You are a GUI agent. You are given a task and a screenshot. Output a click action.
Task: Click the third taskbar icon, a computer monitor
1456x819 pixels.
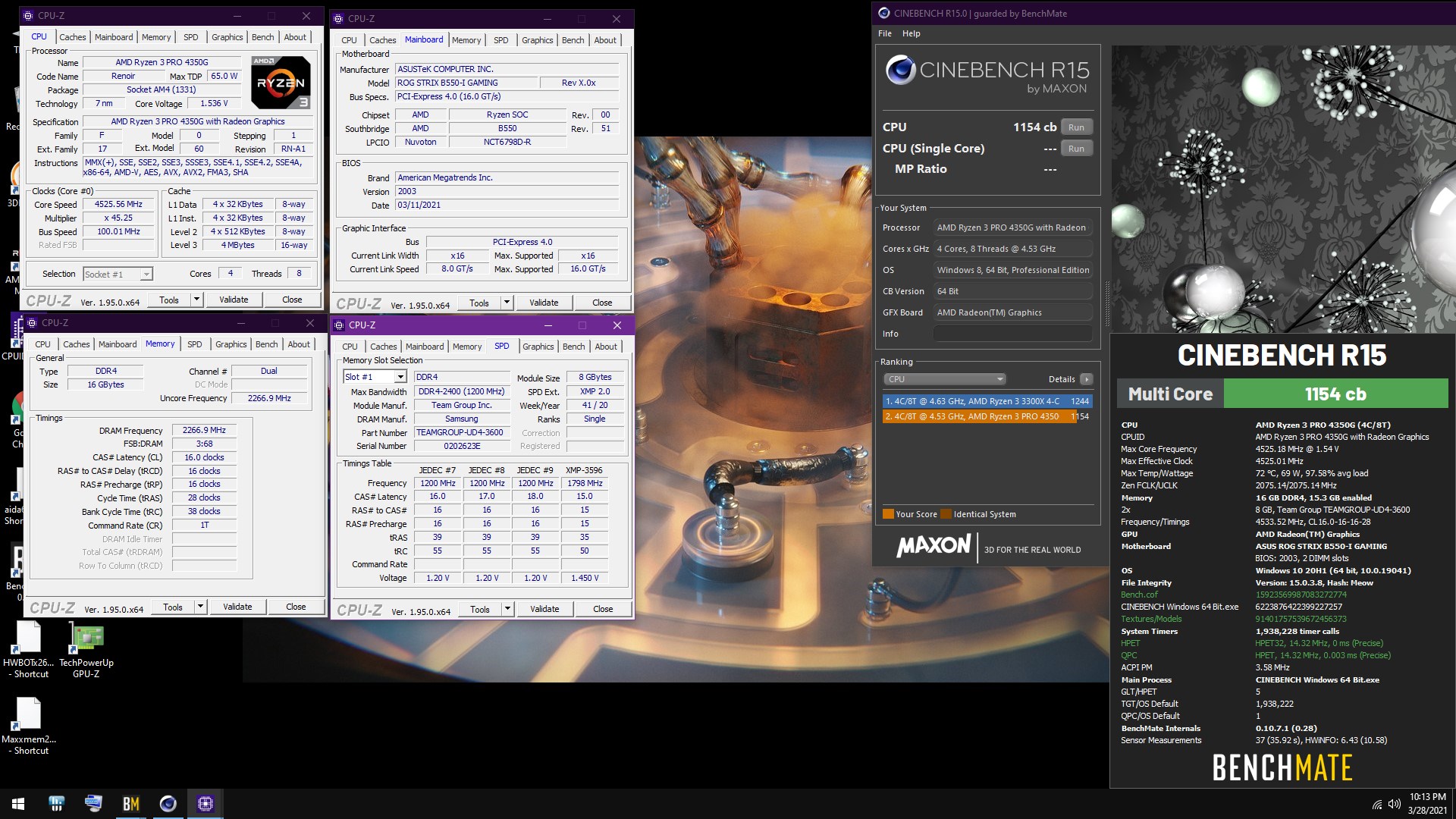[93, 804]
